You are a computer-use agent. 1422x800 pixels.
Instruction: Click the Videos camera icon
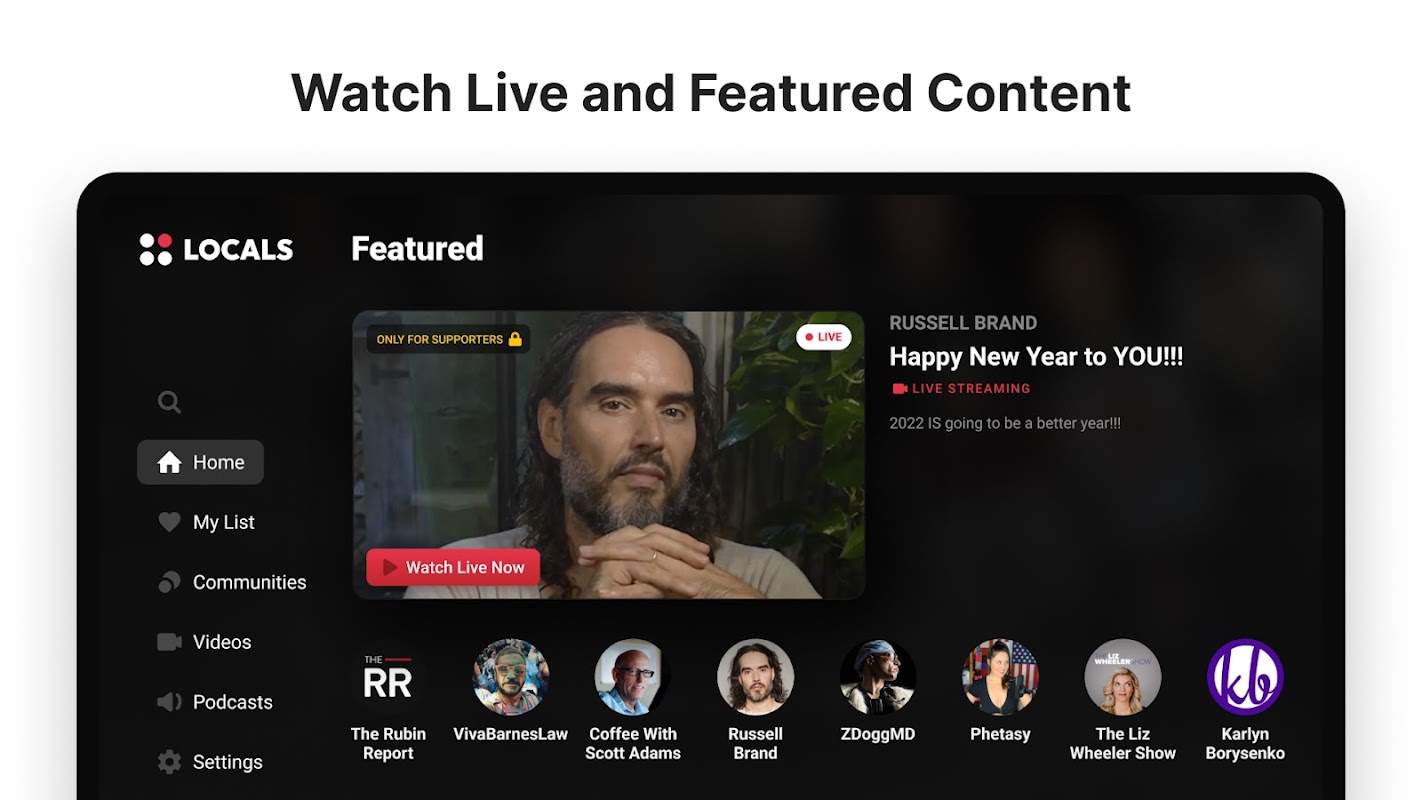click(169, 642)
